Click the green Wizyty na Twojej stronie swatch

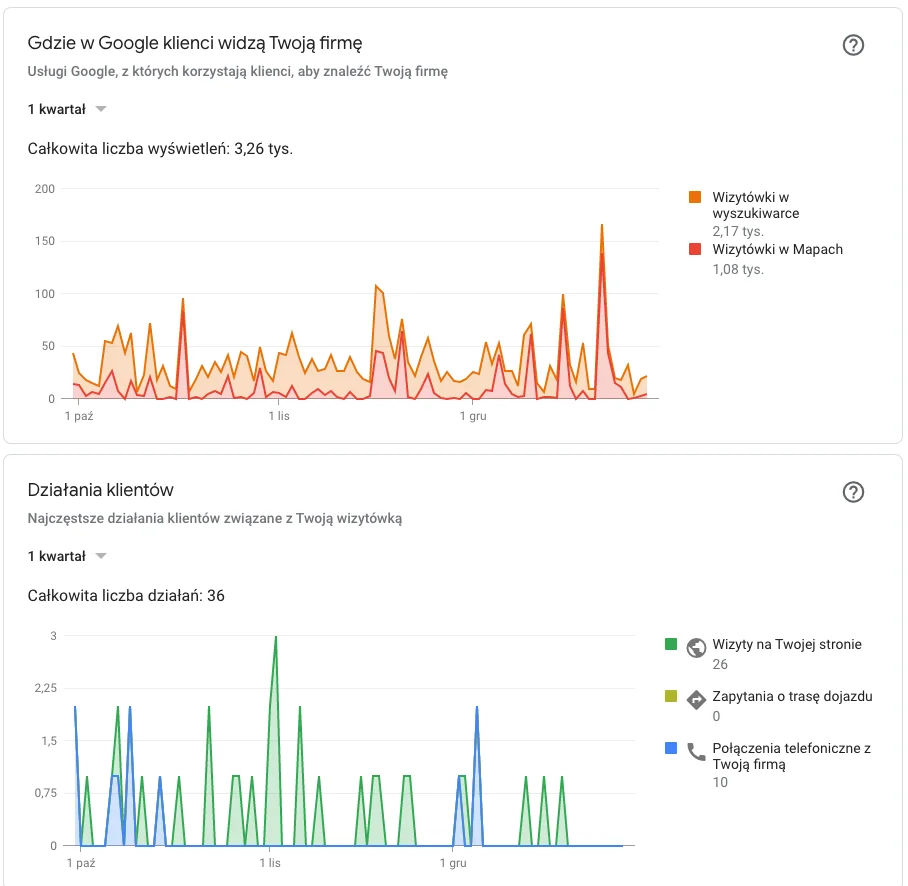click(671, 645)
